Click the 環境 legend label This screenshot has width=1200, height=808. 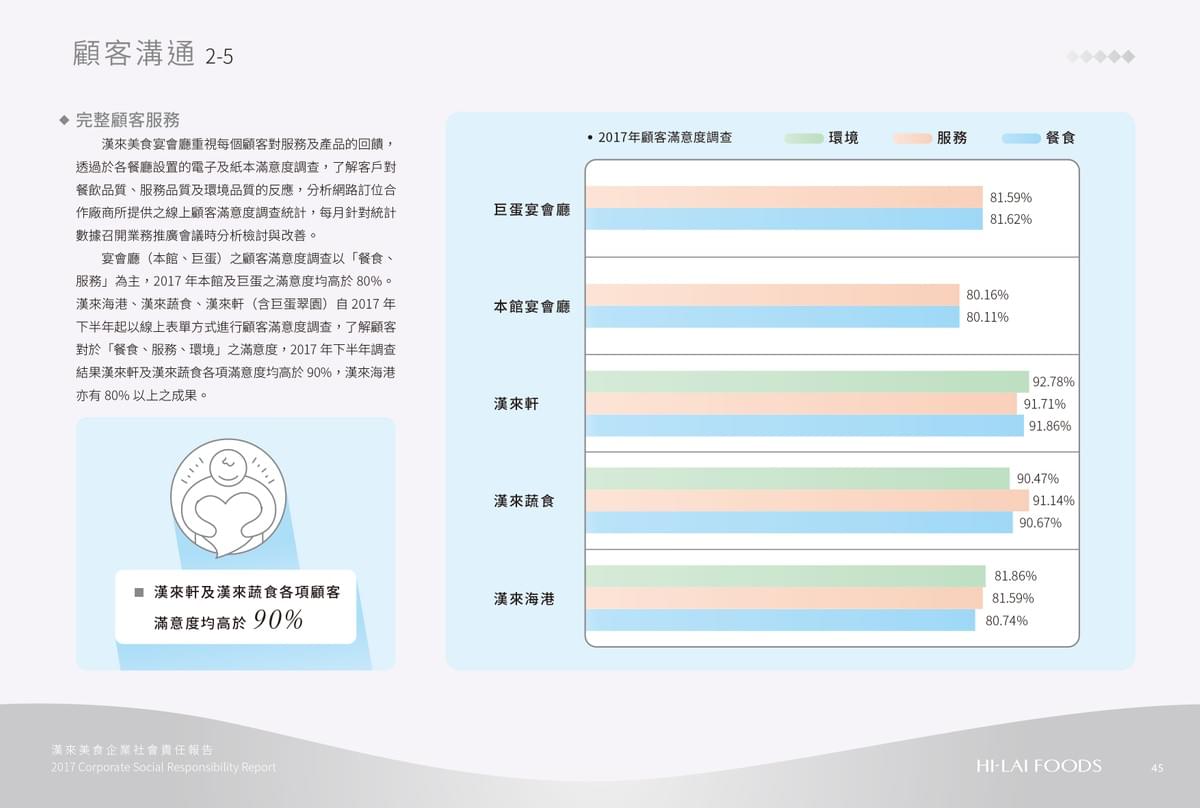[843, 138]
